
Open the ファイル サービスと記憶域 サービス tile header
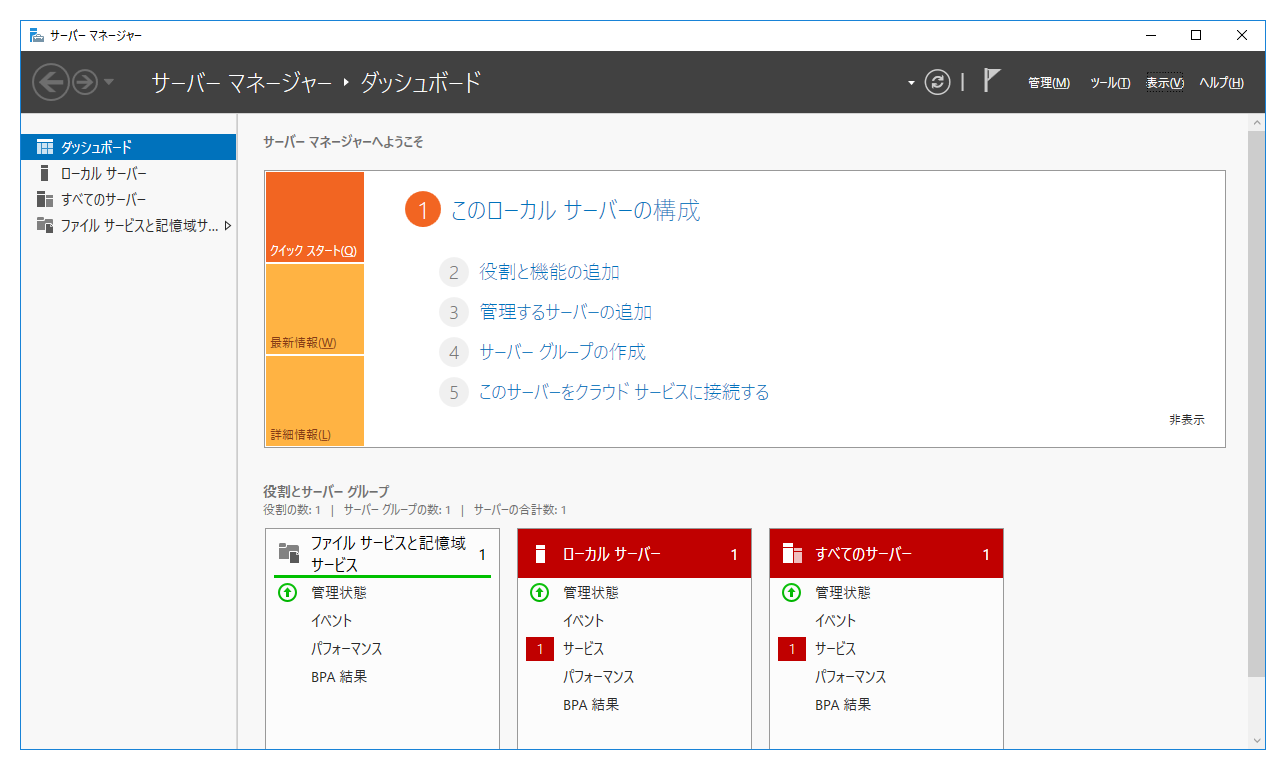(x=382, y=554)
